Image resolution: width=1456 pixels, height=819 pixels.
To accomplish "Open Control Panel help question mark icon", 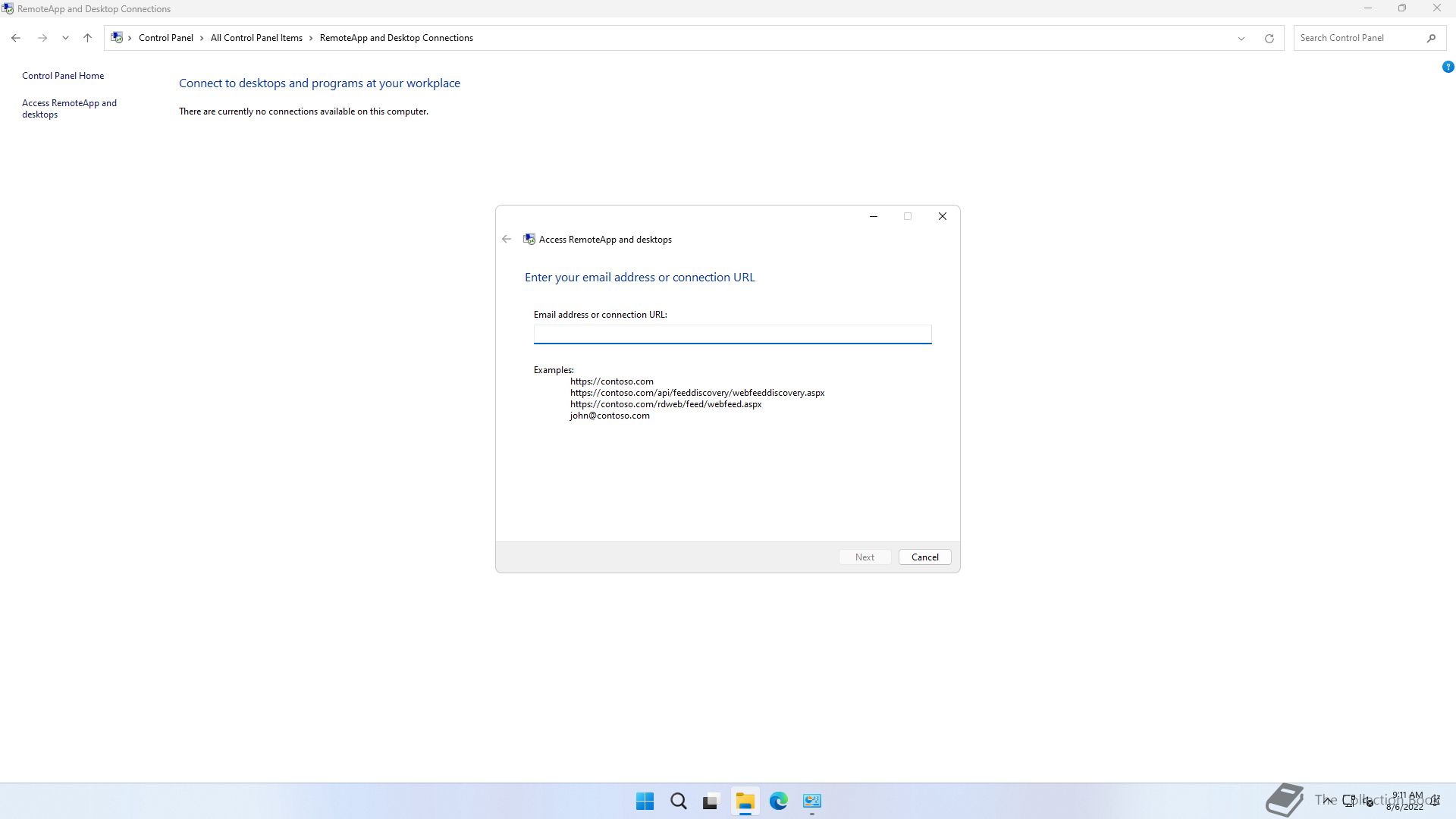I will 1448,67.
